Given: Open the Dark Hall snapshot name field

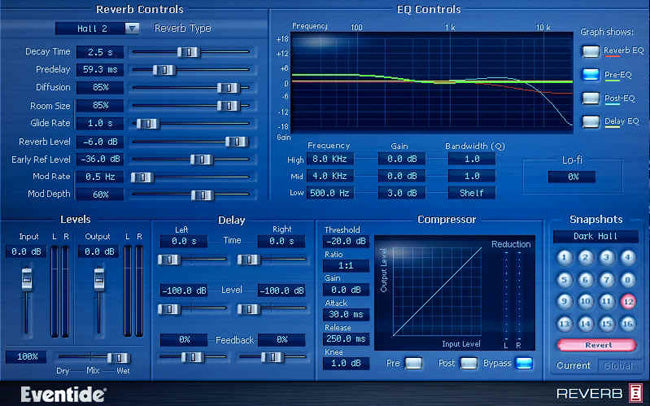Looking at the screenshot, I should 595,236.
